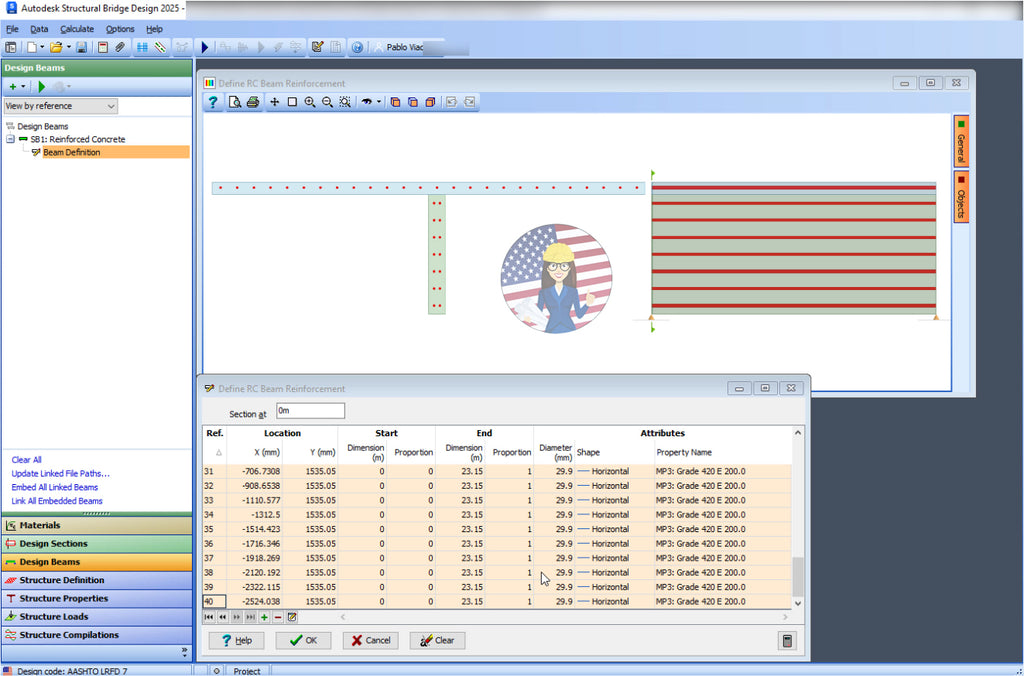Delete a row with the red minus icon
1024x676 pixels.
pos(277,617)
